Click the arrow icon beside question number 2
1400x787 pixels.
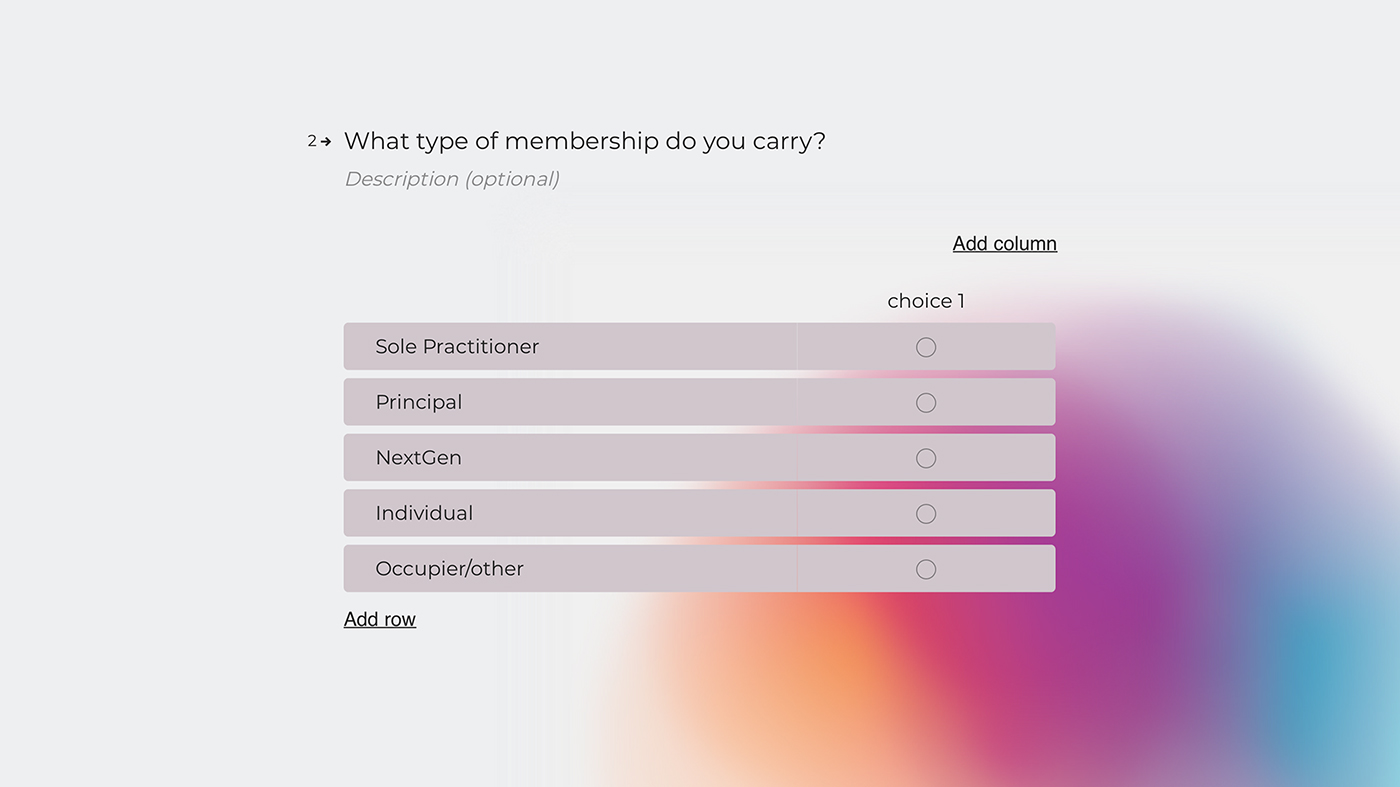pyautogui.click(x=327, y=141)
